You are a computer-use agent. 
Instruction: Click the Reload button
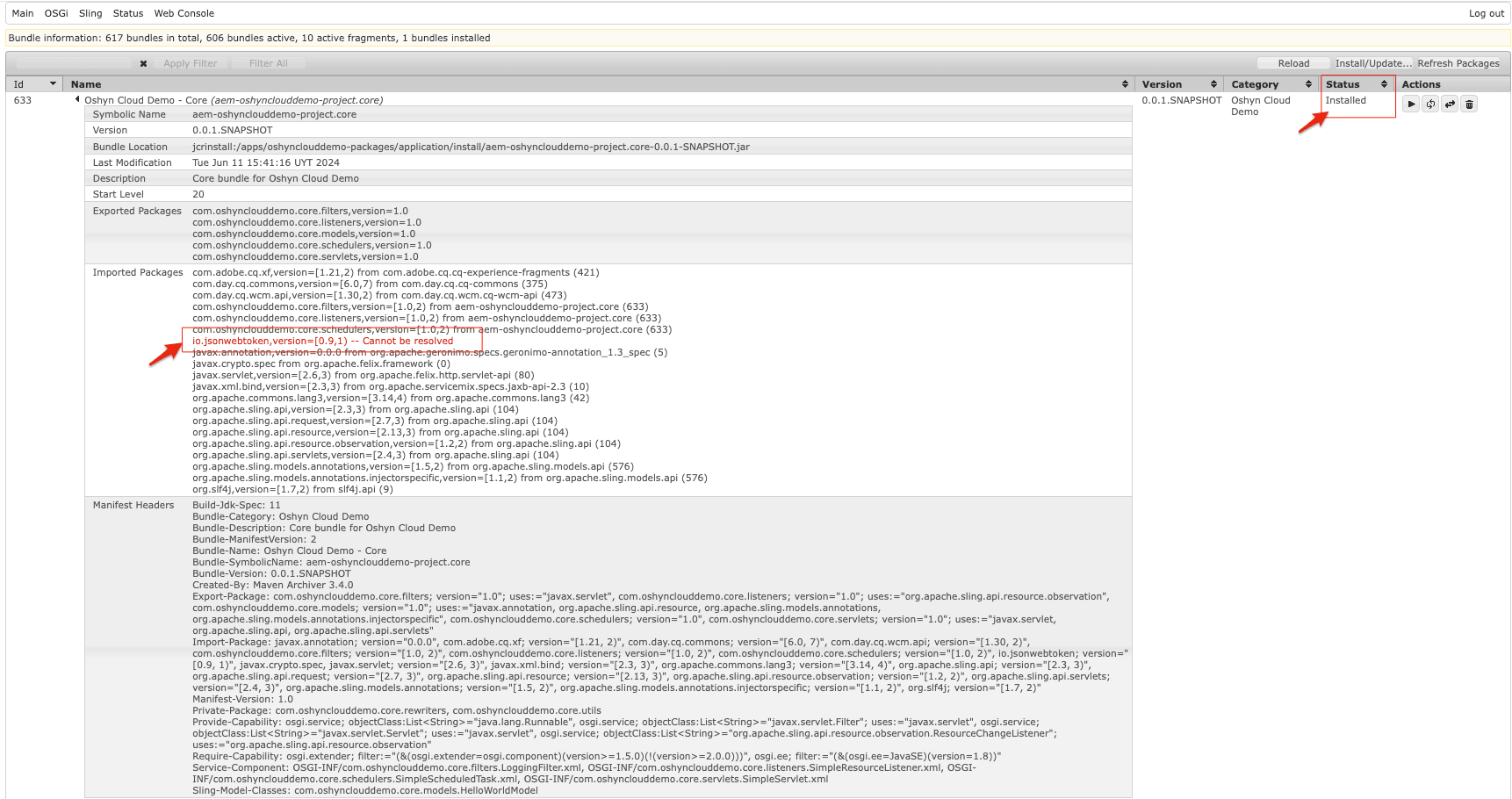point(1293,63)
